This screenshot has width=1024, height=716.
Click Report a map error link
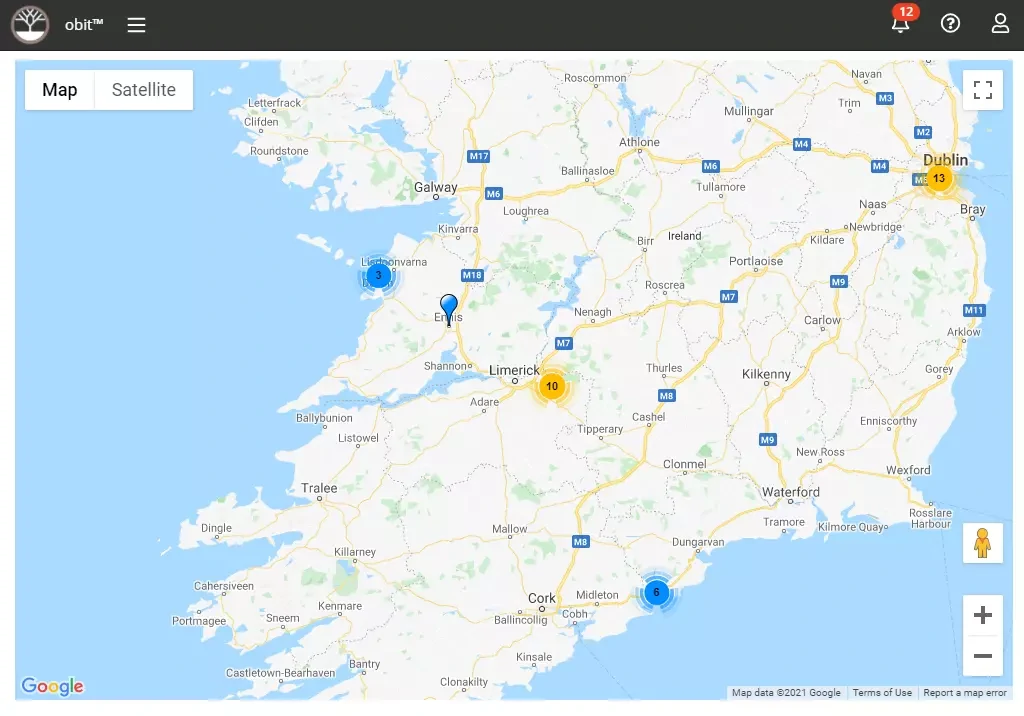965,692
